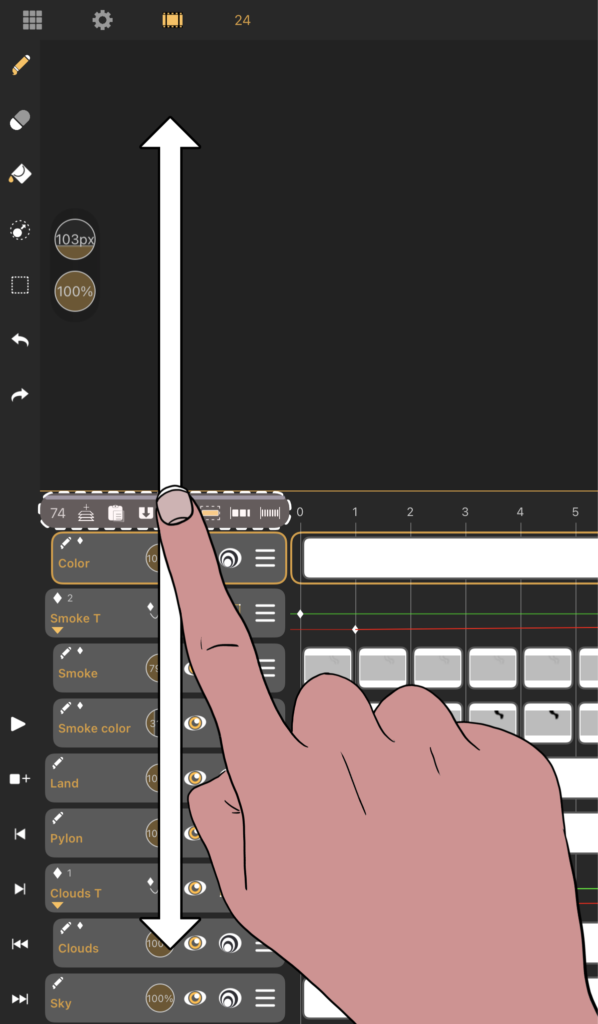Play the animation

pos(19,724)
